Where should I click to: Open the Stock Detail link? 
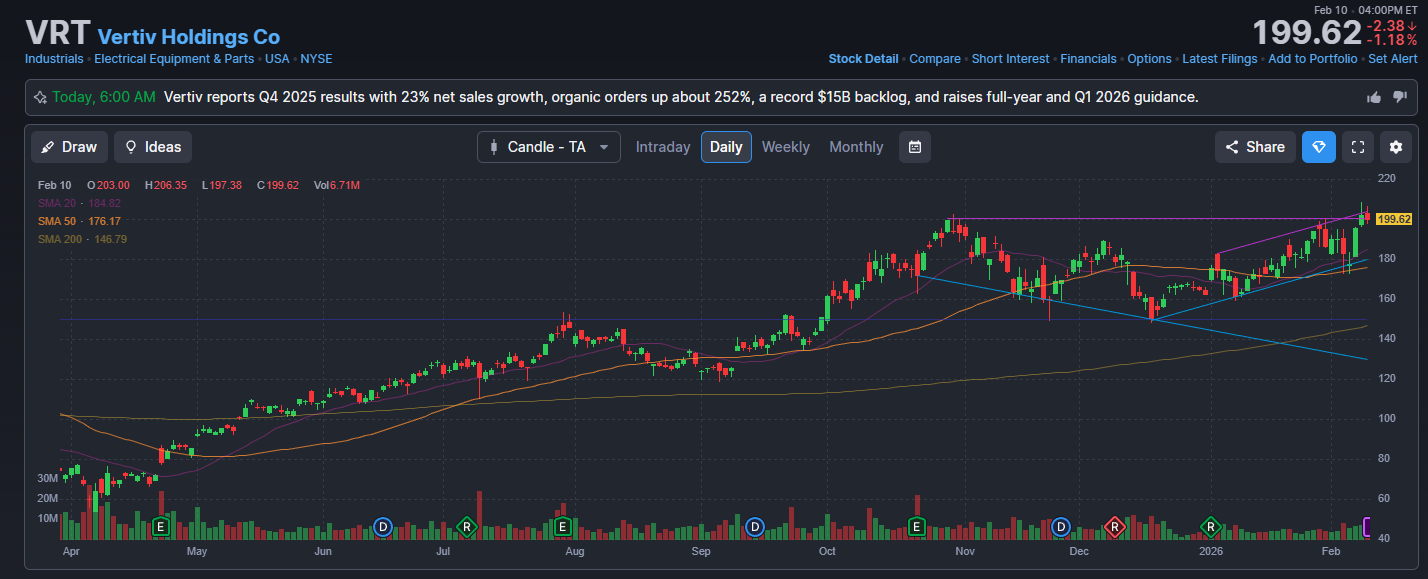click(x=863, y=59)
